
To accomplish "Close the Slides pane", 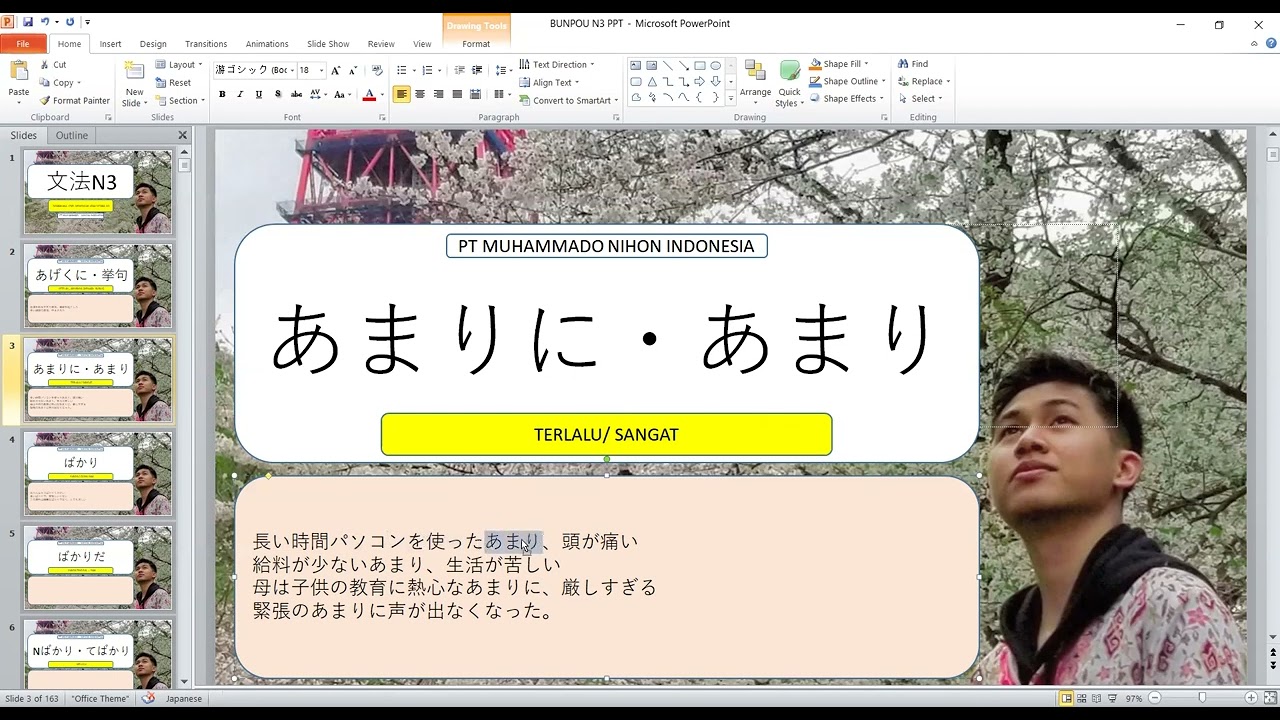I will coord(182,135).
